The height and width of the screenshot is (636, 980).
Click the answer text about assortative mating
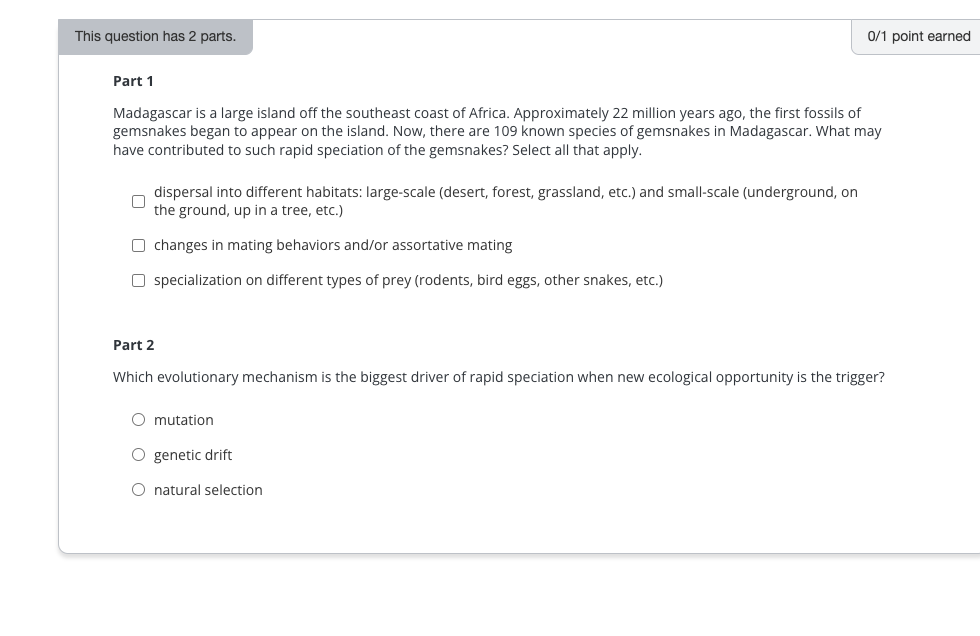pos(333,244)
